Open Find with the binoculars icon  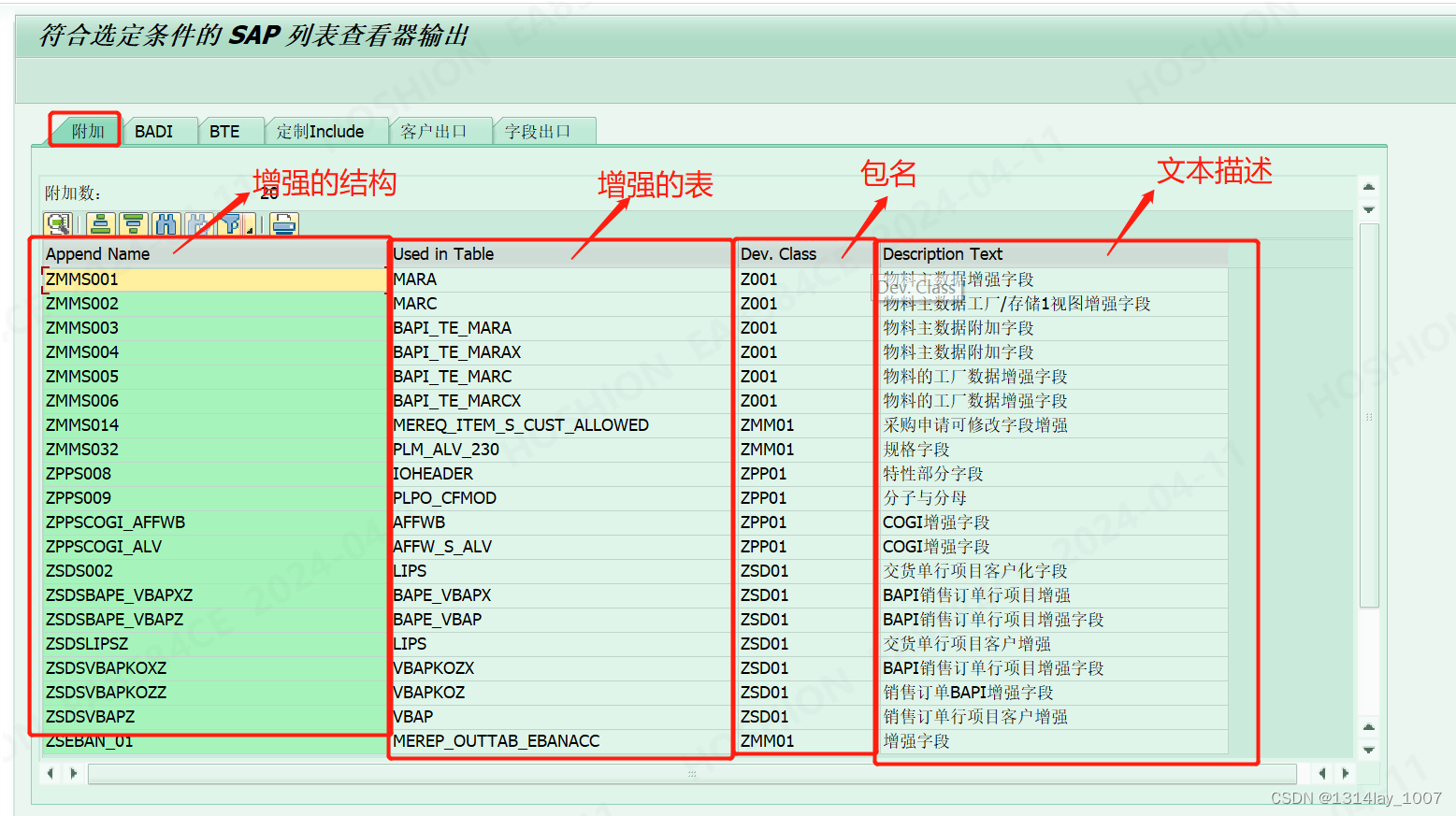166,224
